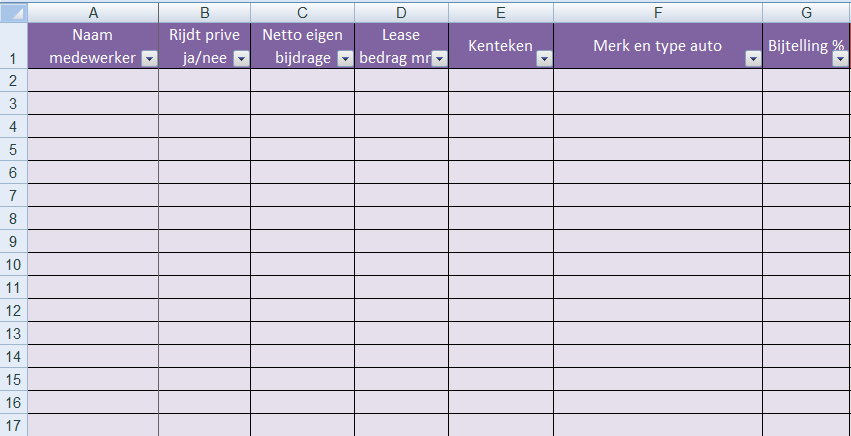Select column D header

(x=401, y=12)
